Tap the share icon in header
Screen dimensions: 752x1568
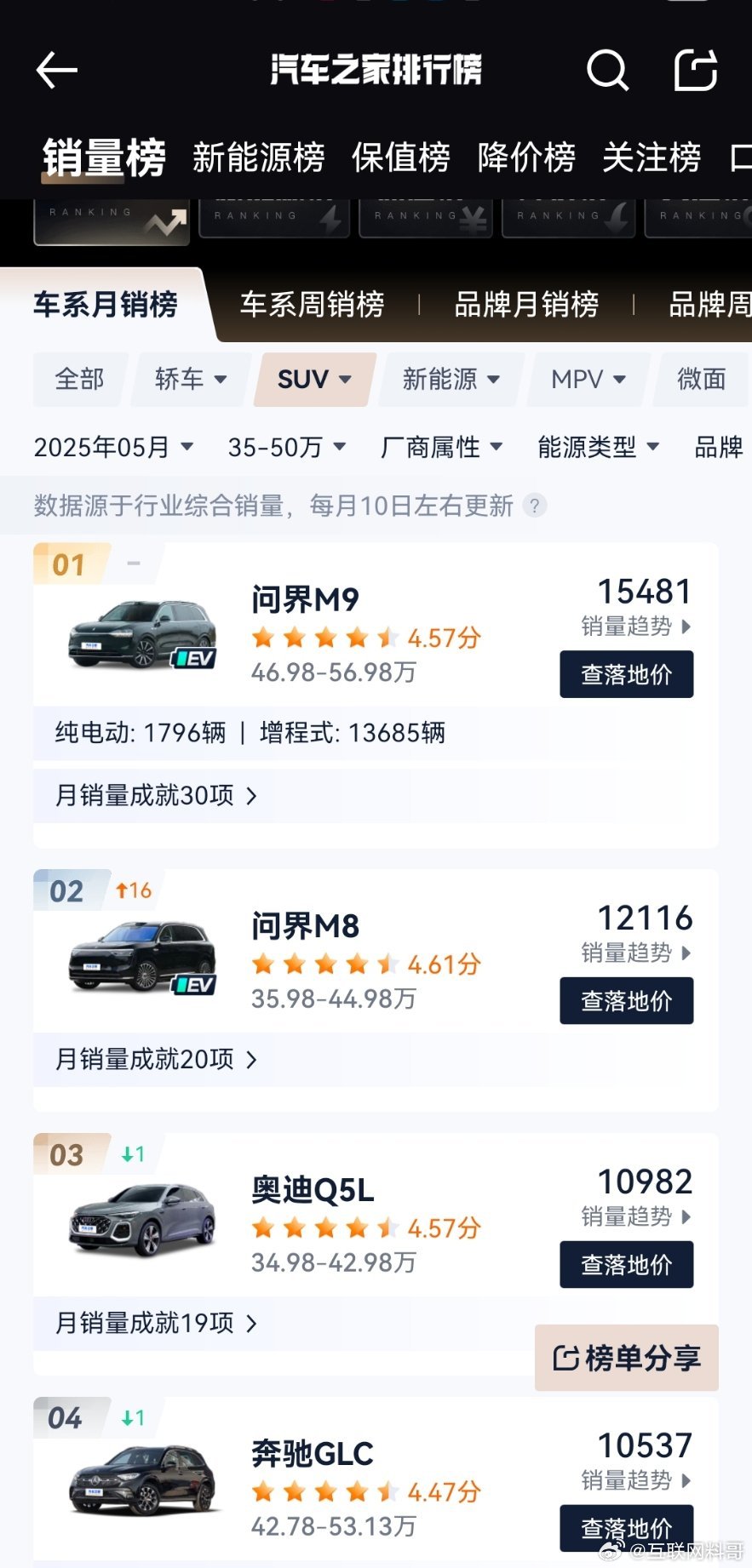[x=696, y=70]
